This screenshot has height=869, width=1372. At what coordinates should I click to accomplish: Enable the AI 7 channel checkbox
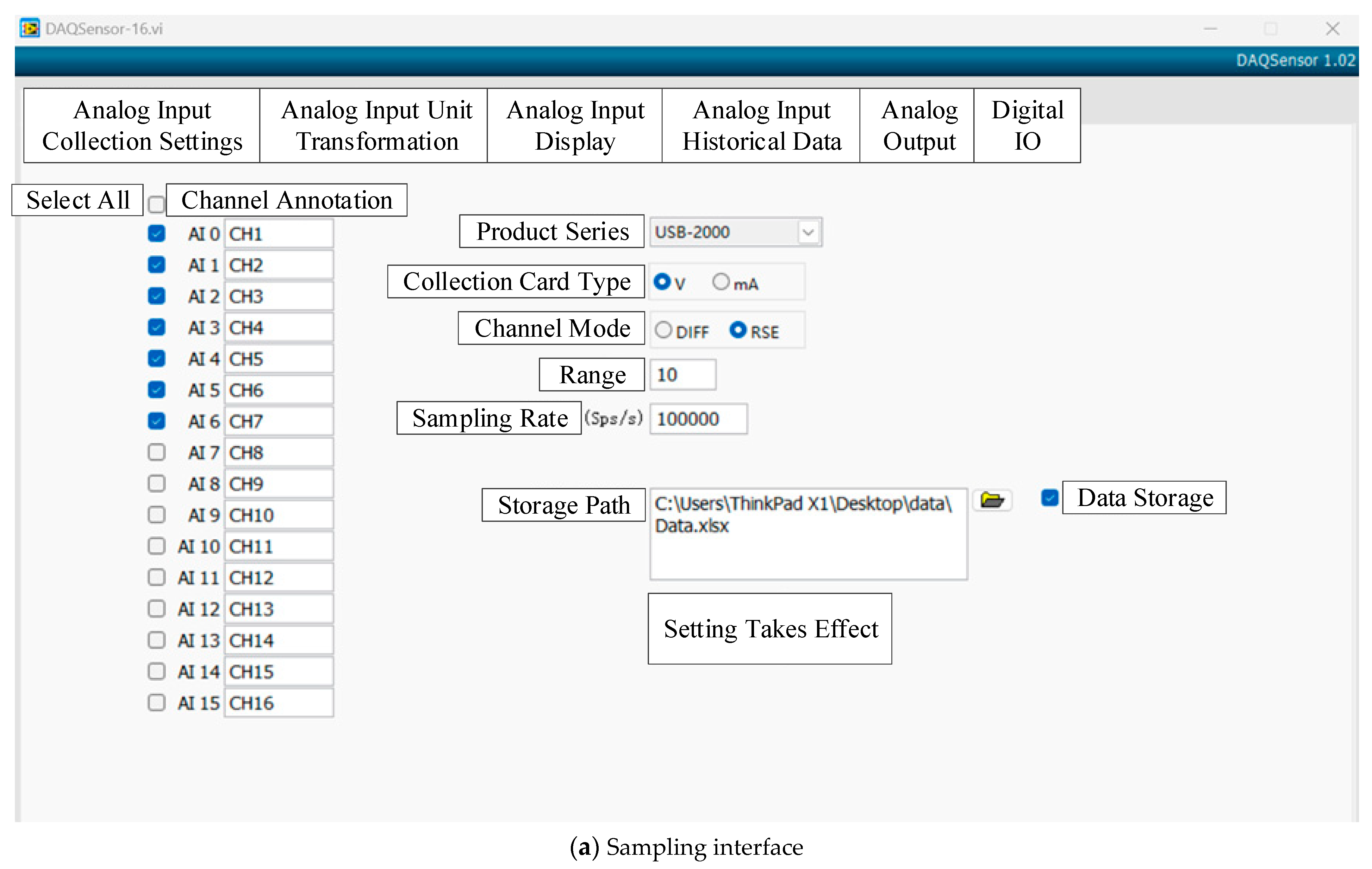[156, 453]
